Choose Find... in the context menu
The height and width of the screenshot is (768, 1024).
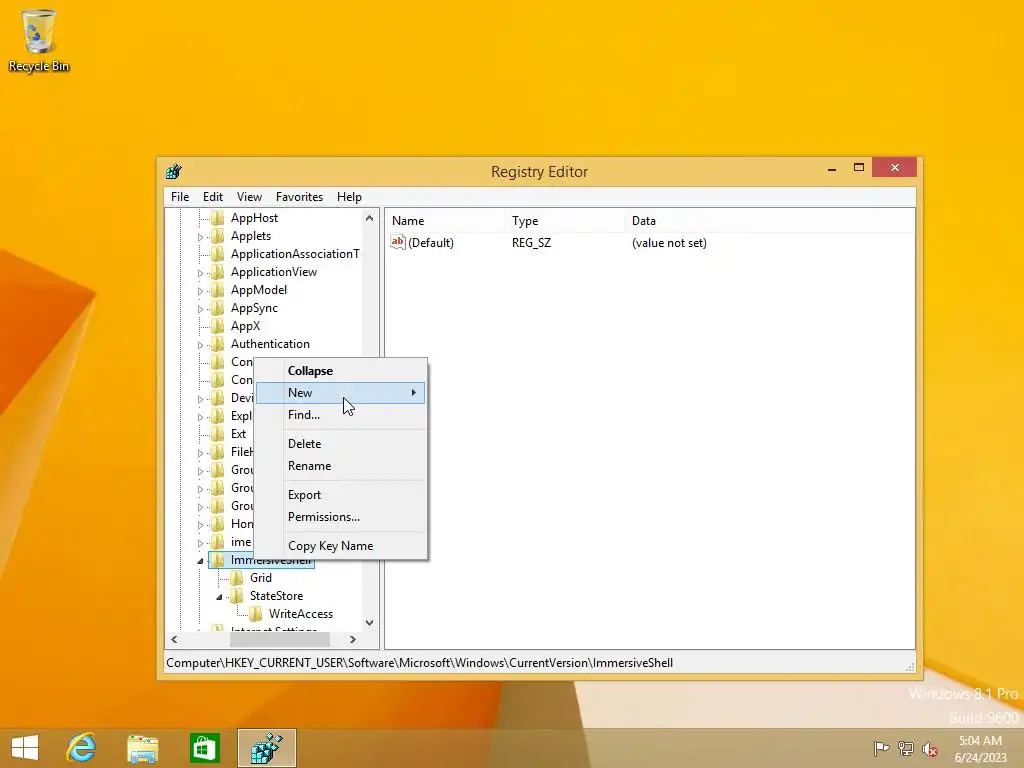[x=341, y=415]
